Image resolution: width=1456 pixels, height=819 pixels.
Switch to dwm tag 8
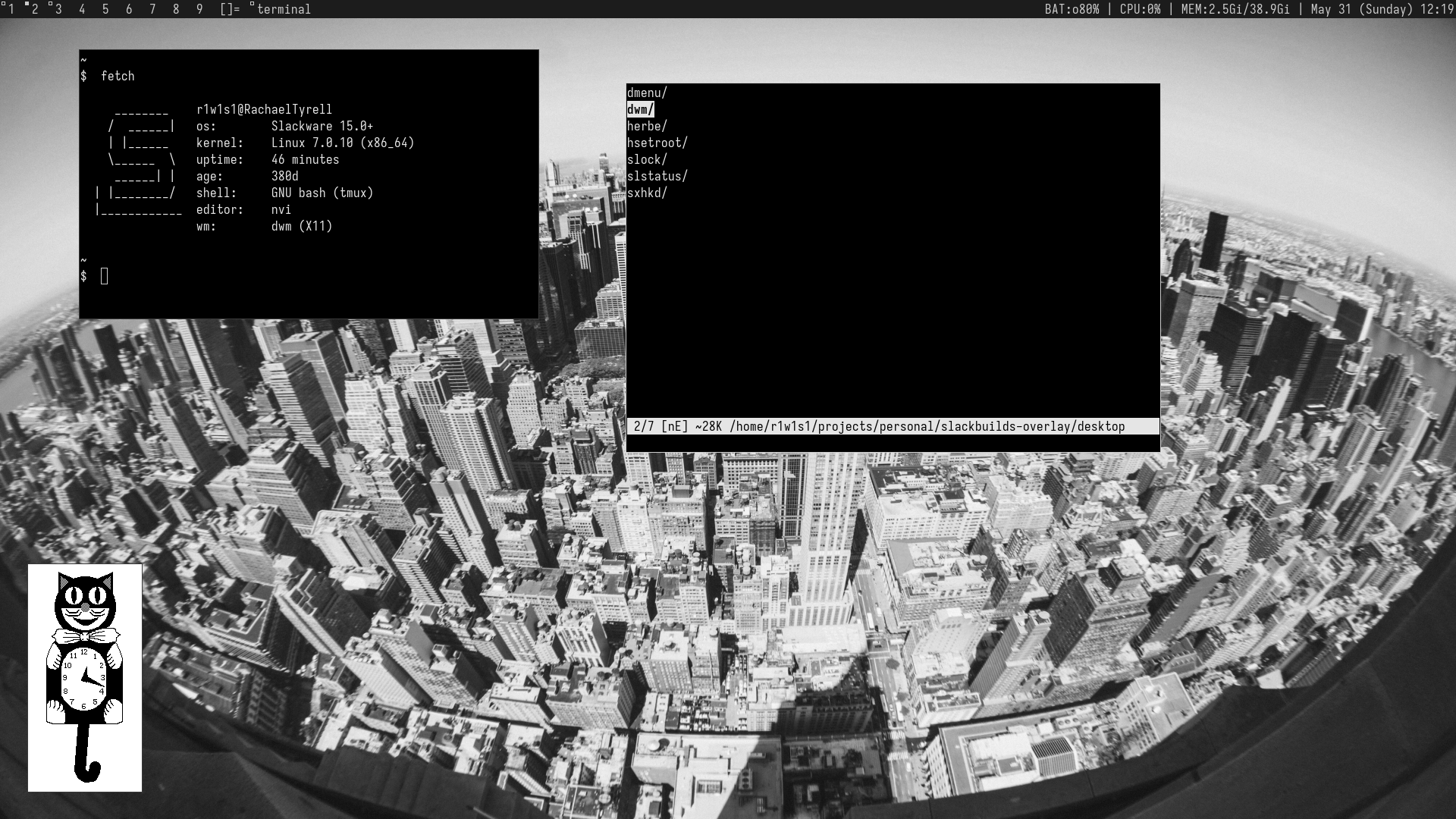point(176,9)
